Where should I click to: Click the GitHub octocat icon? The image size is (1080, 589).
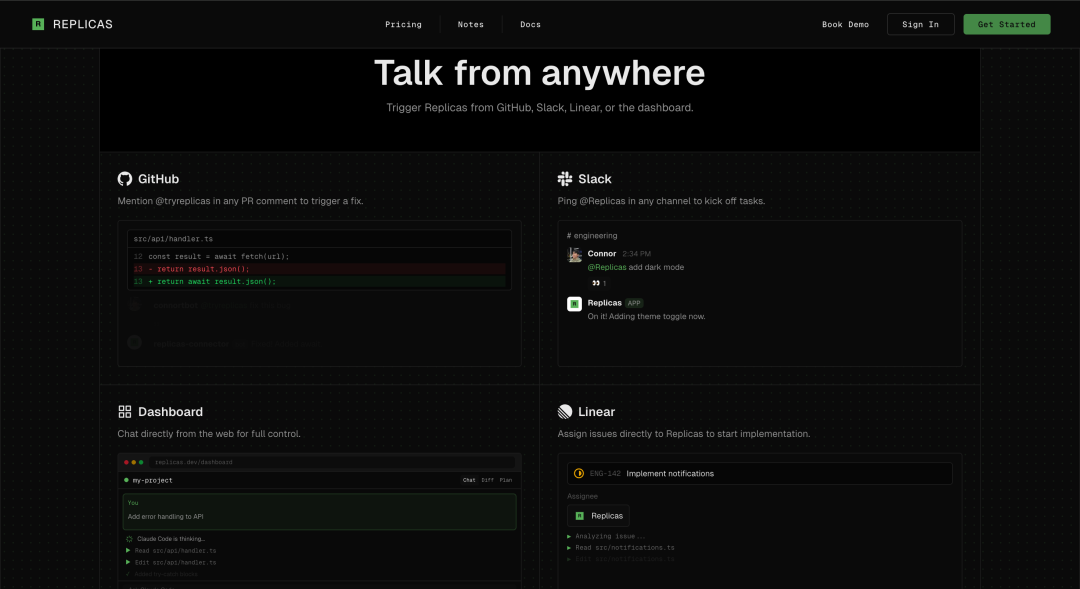pyautogui.click(x=125, y=179)
